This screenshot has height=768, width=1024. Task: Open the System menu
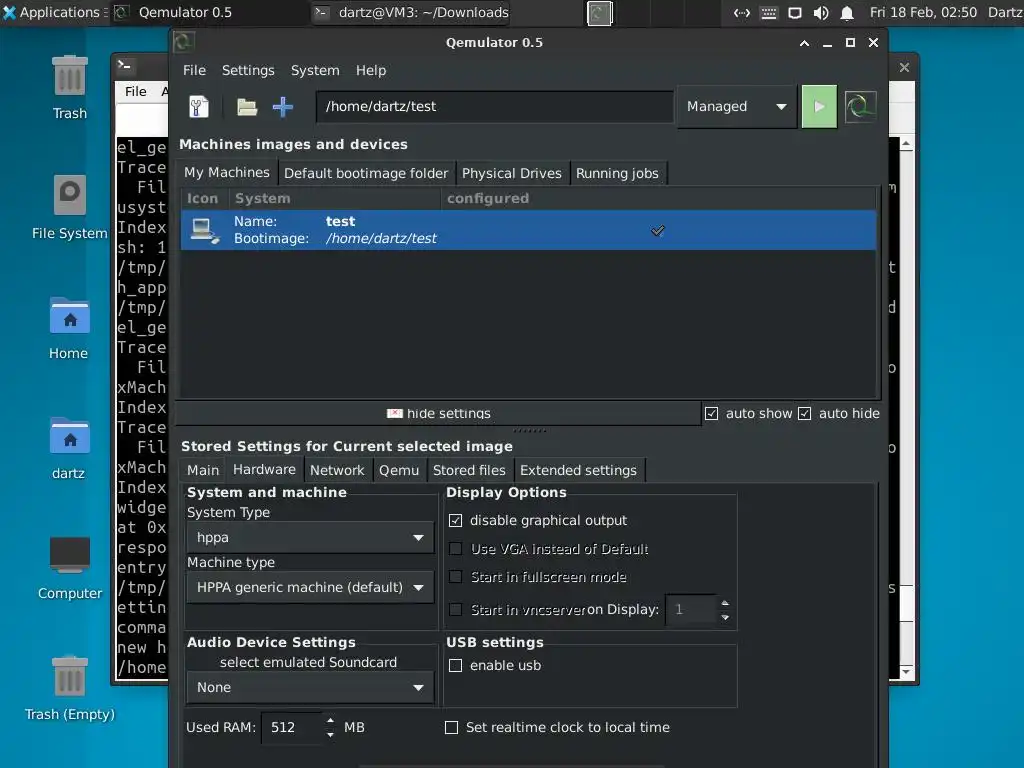(x=315, y=71)
